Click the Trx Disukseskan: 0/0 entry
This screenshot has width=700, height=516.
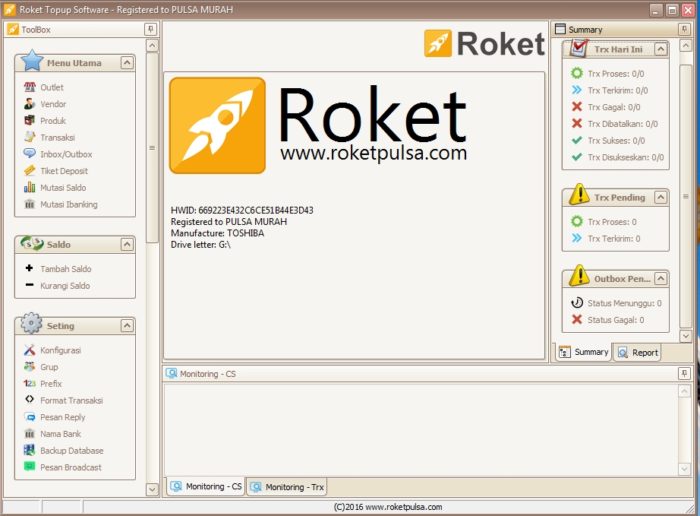click(625, 157)
